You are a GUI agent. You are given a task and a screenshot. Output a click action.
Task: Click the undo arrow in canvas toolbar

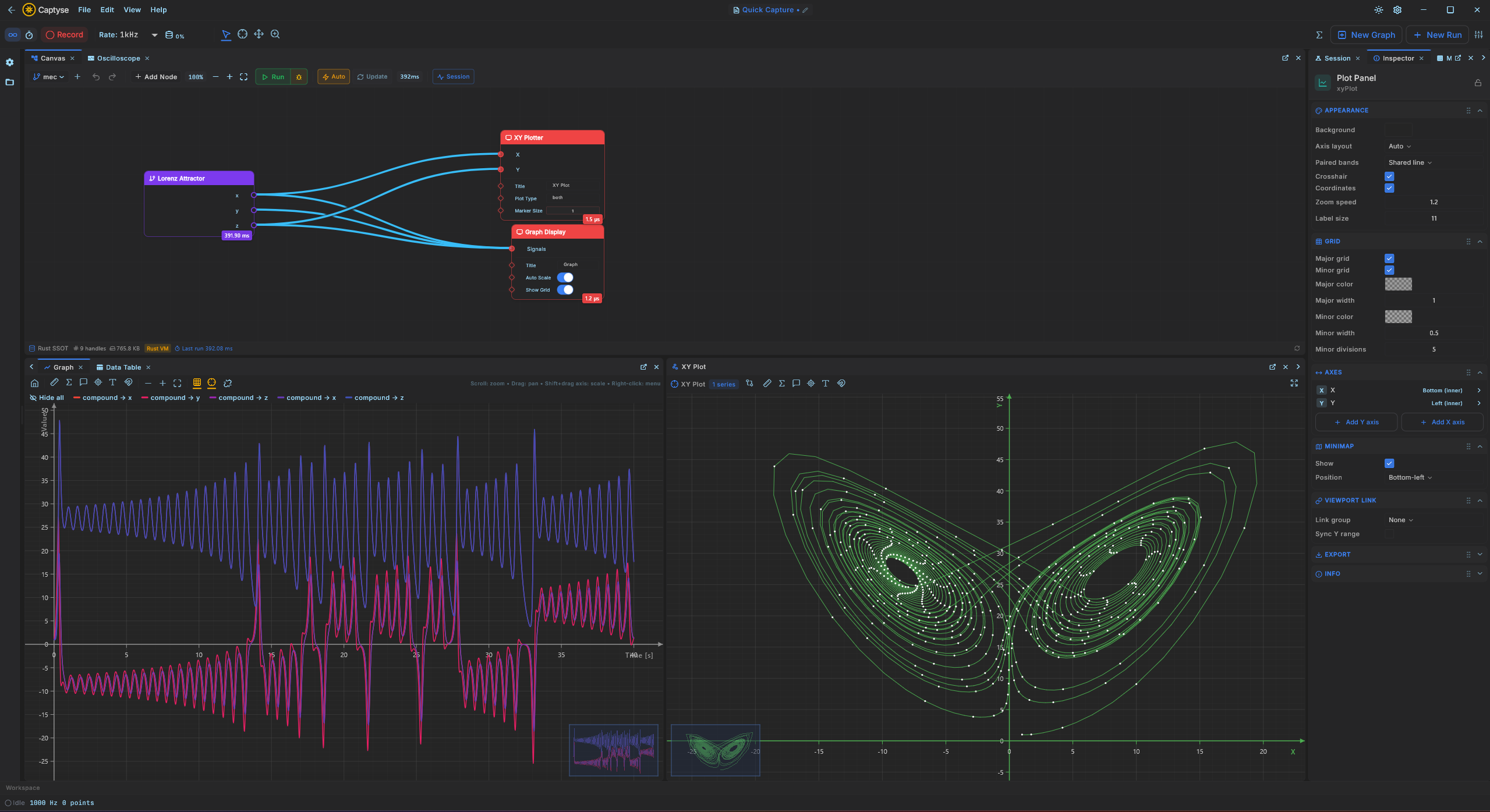(x=96, y=77)
